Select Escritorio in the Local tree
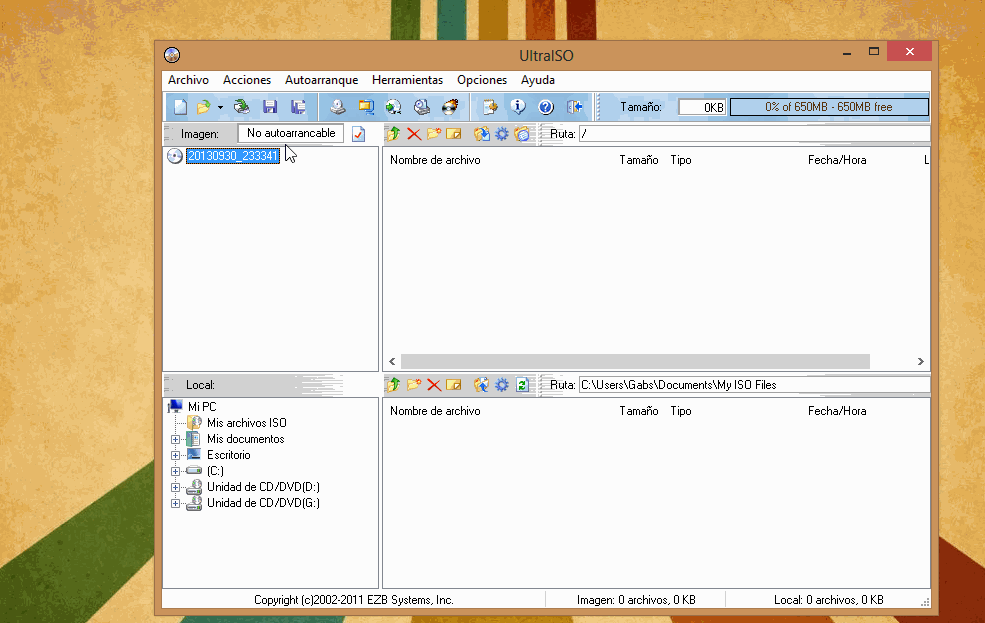The image size is (985, 623). tap(229, 455)
